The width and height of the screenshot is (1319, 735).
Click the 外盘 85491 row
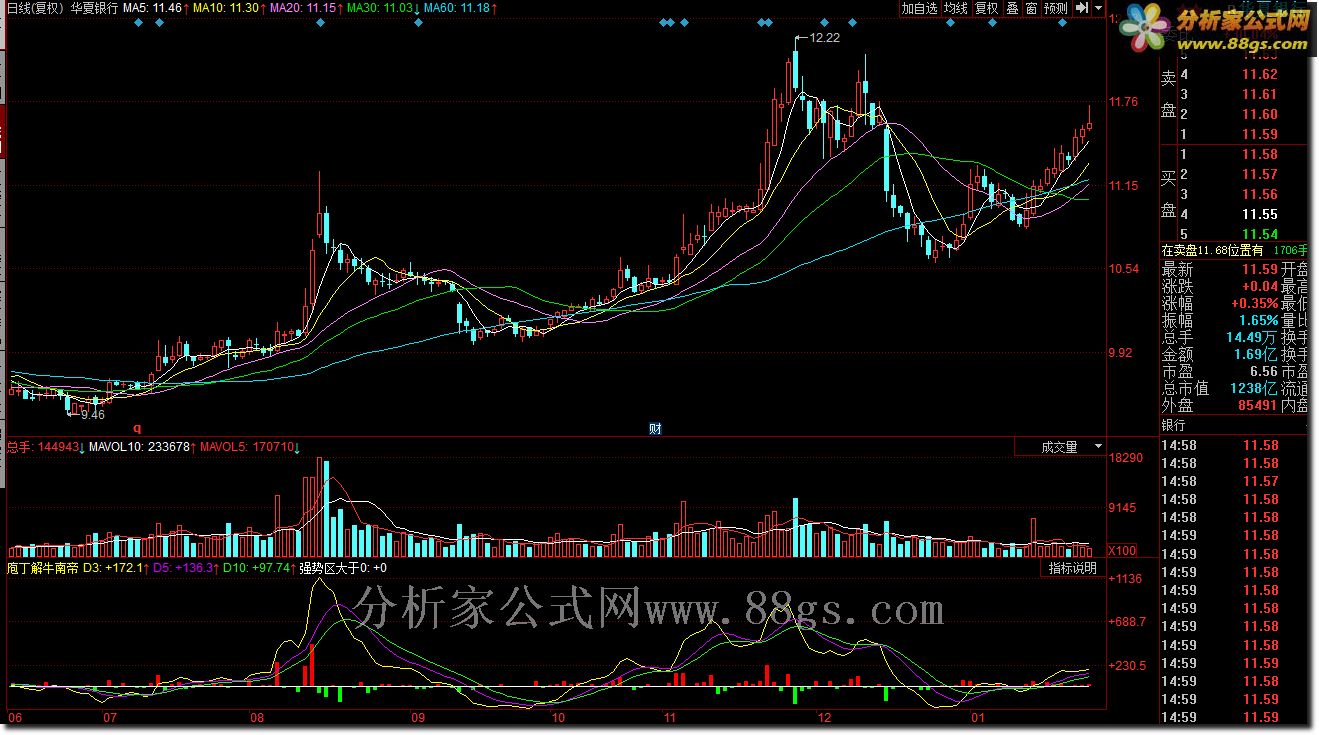(1220, 405)
